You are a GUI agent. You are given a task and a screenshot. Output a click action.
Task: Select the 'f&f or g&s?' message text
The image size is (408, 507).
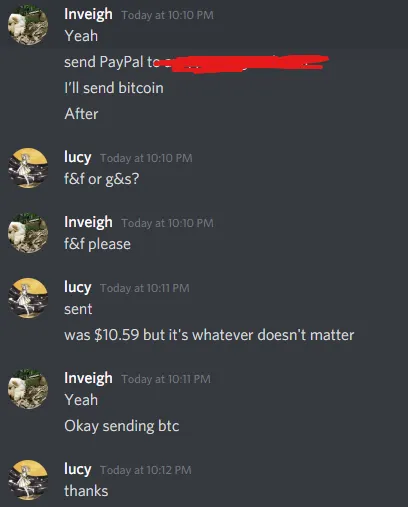tap(102, 179)
